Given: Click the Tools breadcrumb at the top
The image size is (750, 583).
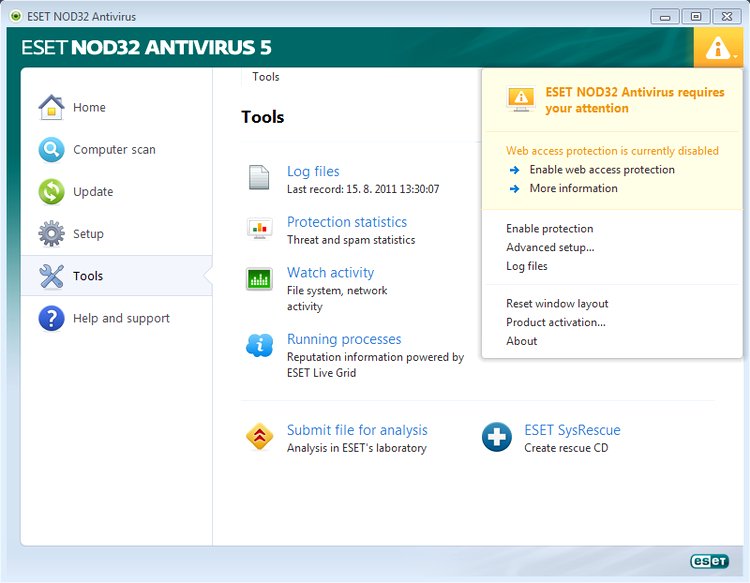Looking at the screenshot, I should [x=265, y=77].
